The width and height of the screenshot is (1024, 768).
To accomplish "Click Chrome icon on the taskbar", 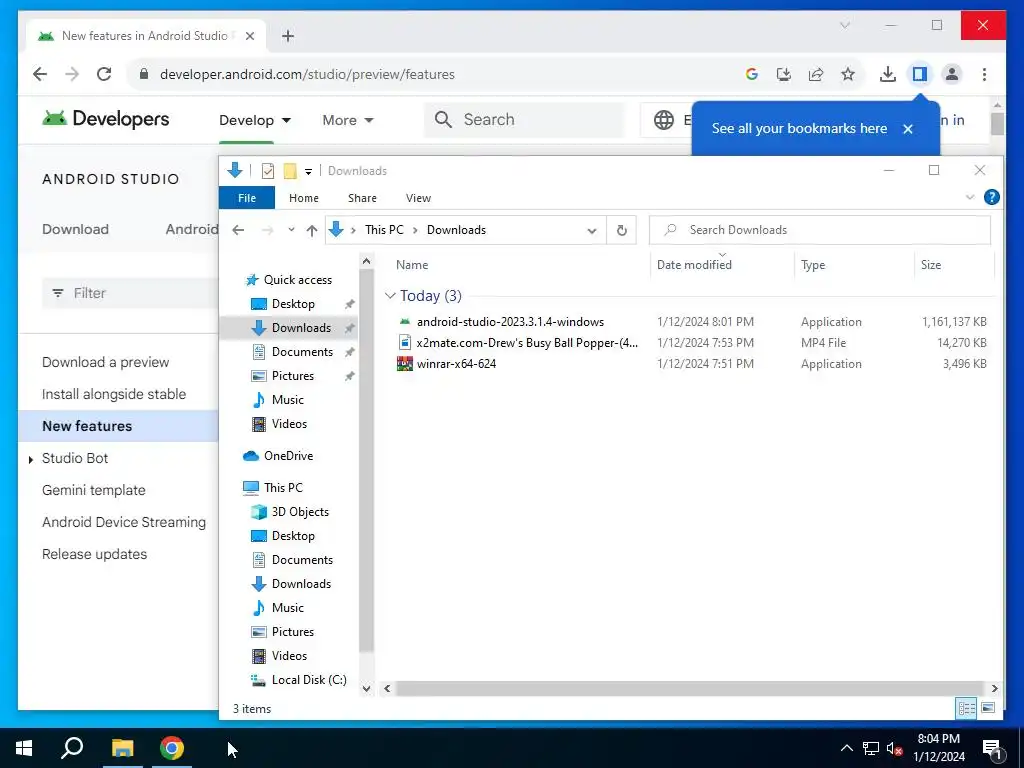I will [172, 748].
